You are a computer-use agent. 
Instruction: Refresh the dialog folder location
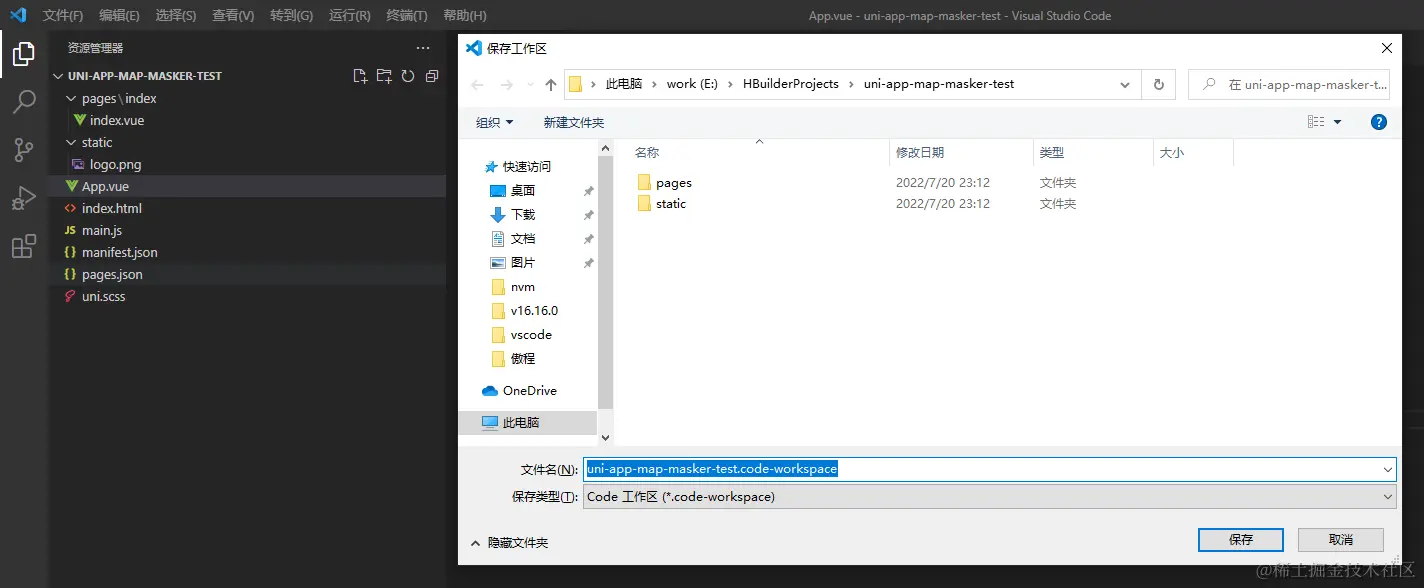click(x=1158, y=84)
